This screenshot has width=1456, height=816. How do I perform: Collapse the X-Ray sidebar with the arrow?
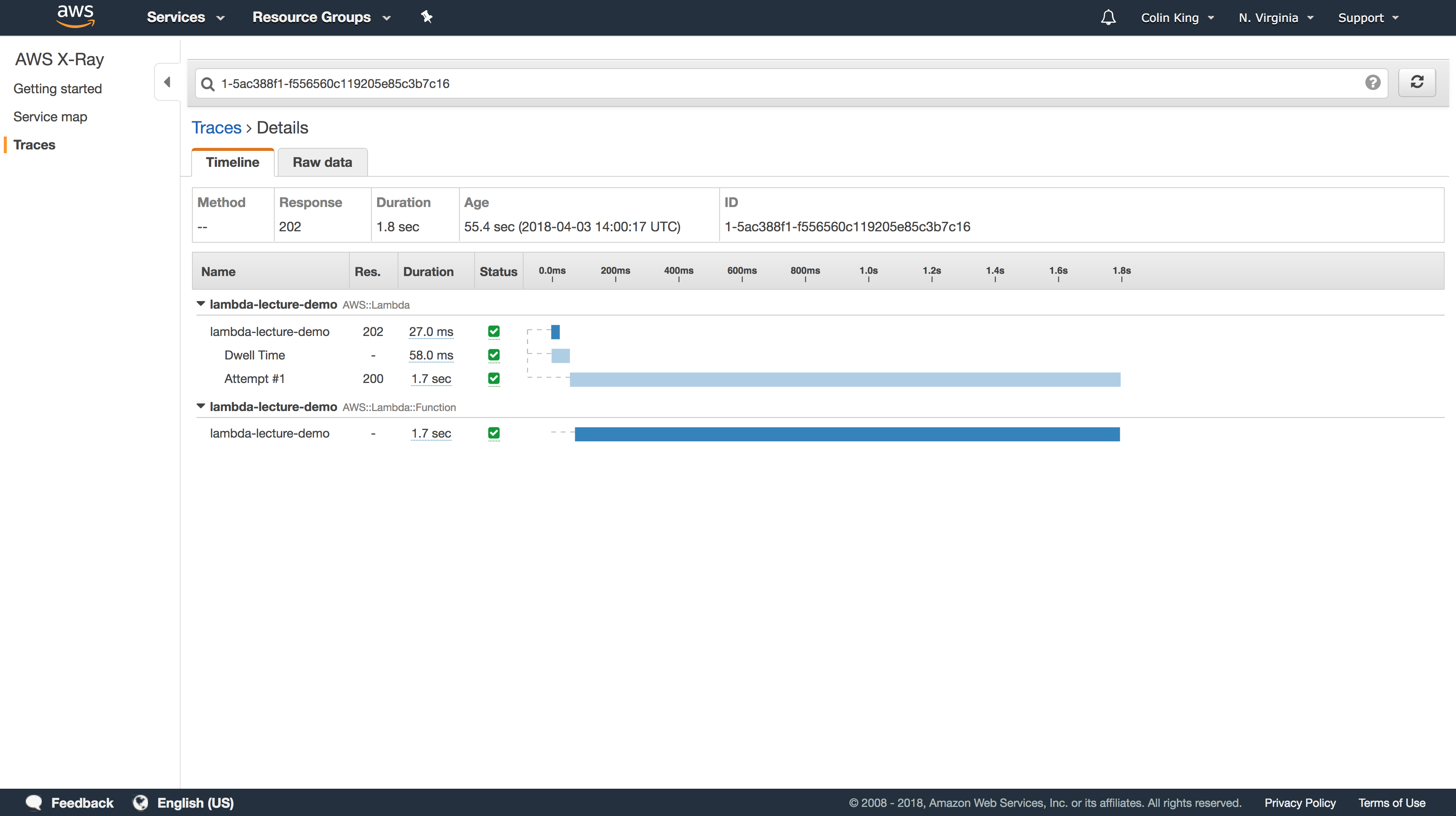point(167,83)
